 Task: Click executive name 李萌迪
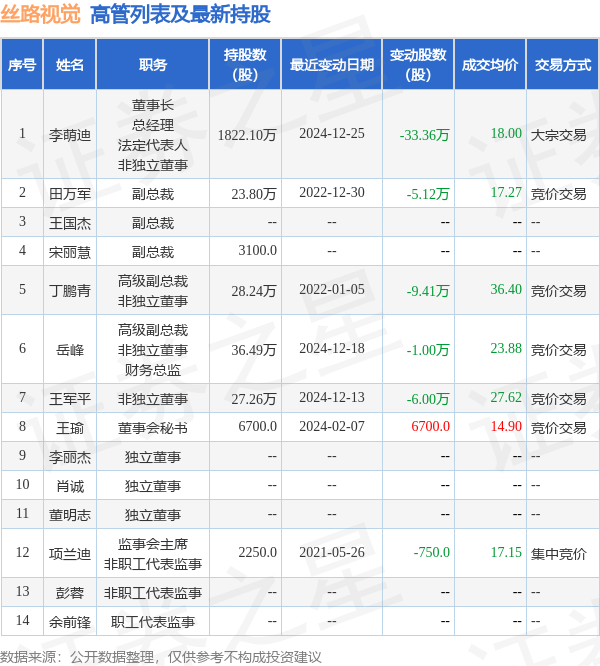point(70,134)
